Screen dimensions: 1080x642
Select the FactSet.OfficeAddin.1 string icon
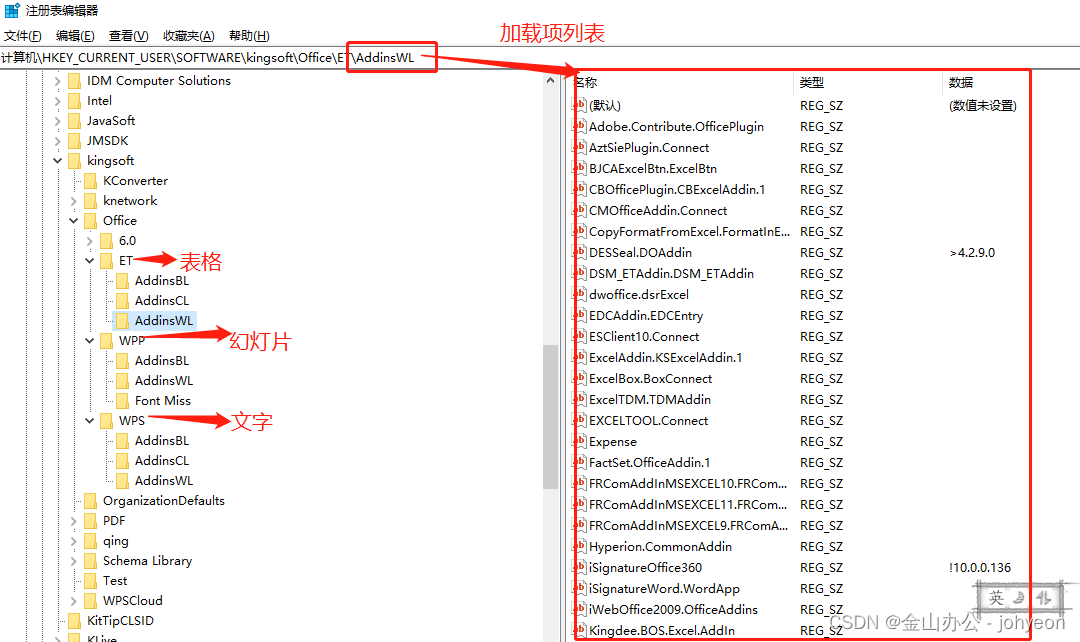click(580, 463)
